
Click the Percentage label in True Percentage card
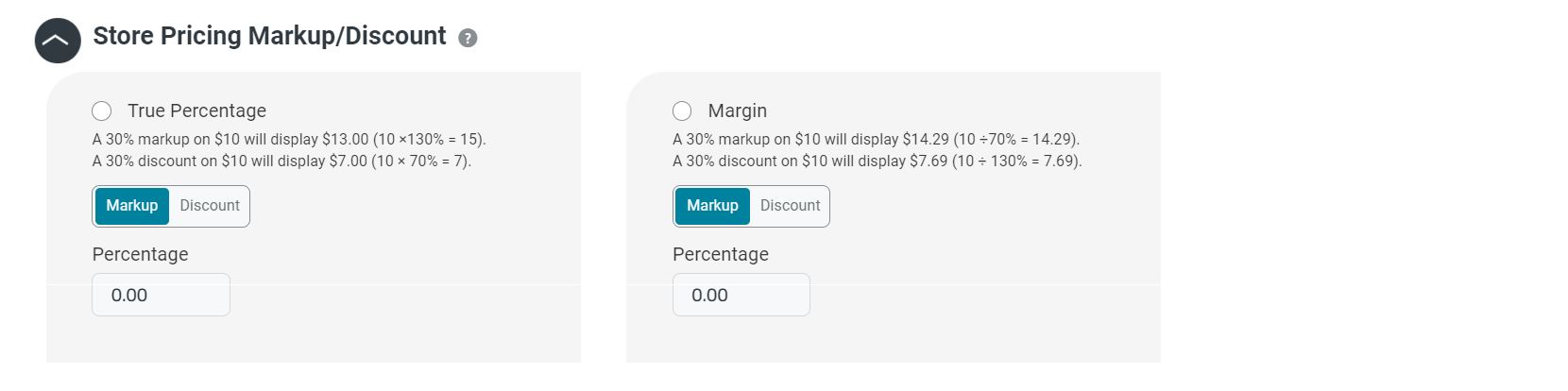tap(140, 254)
